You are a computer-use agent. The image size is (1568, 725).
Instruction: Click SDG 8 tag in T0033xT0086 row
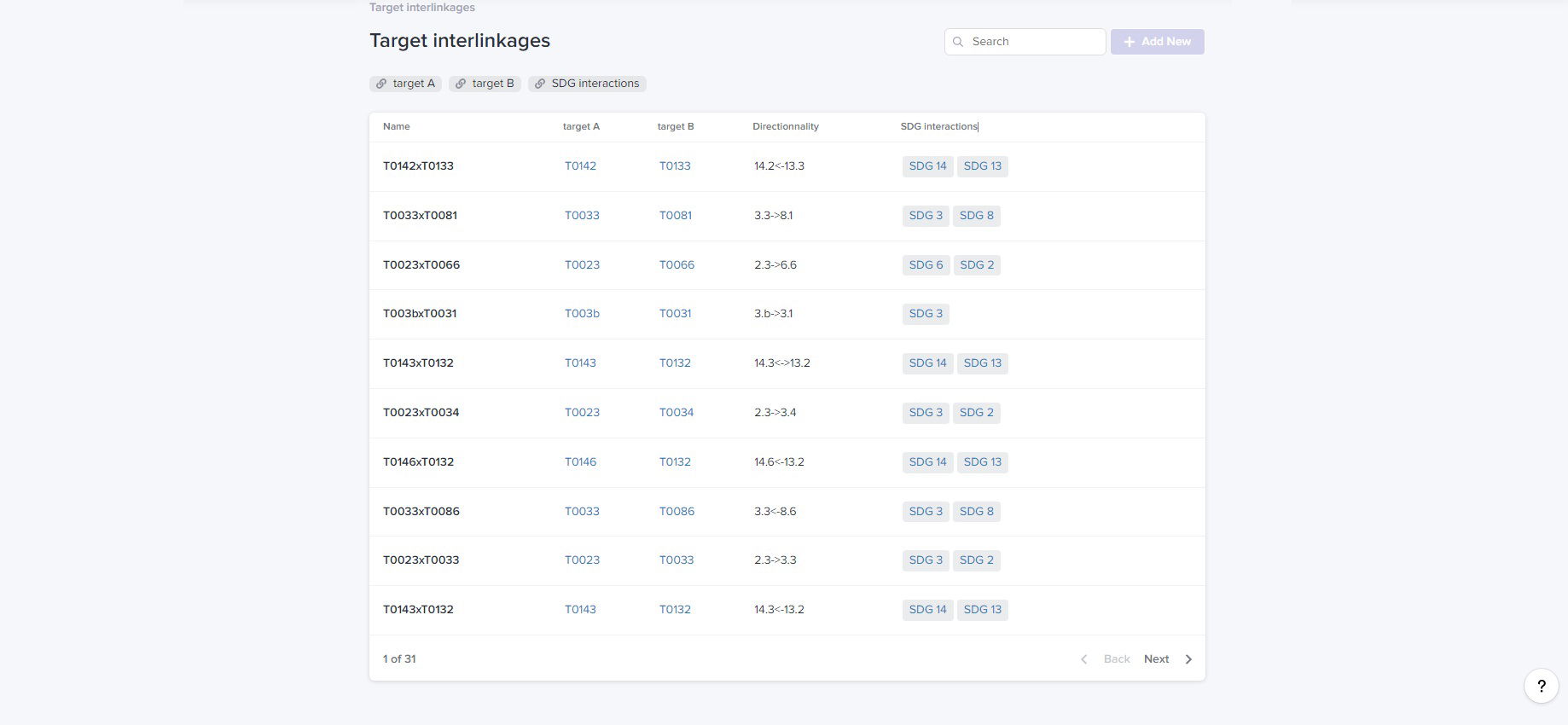click(x=977, y=512)
